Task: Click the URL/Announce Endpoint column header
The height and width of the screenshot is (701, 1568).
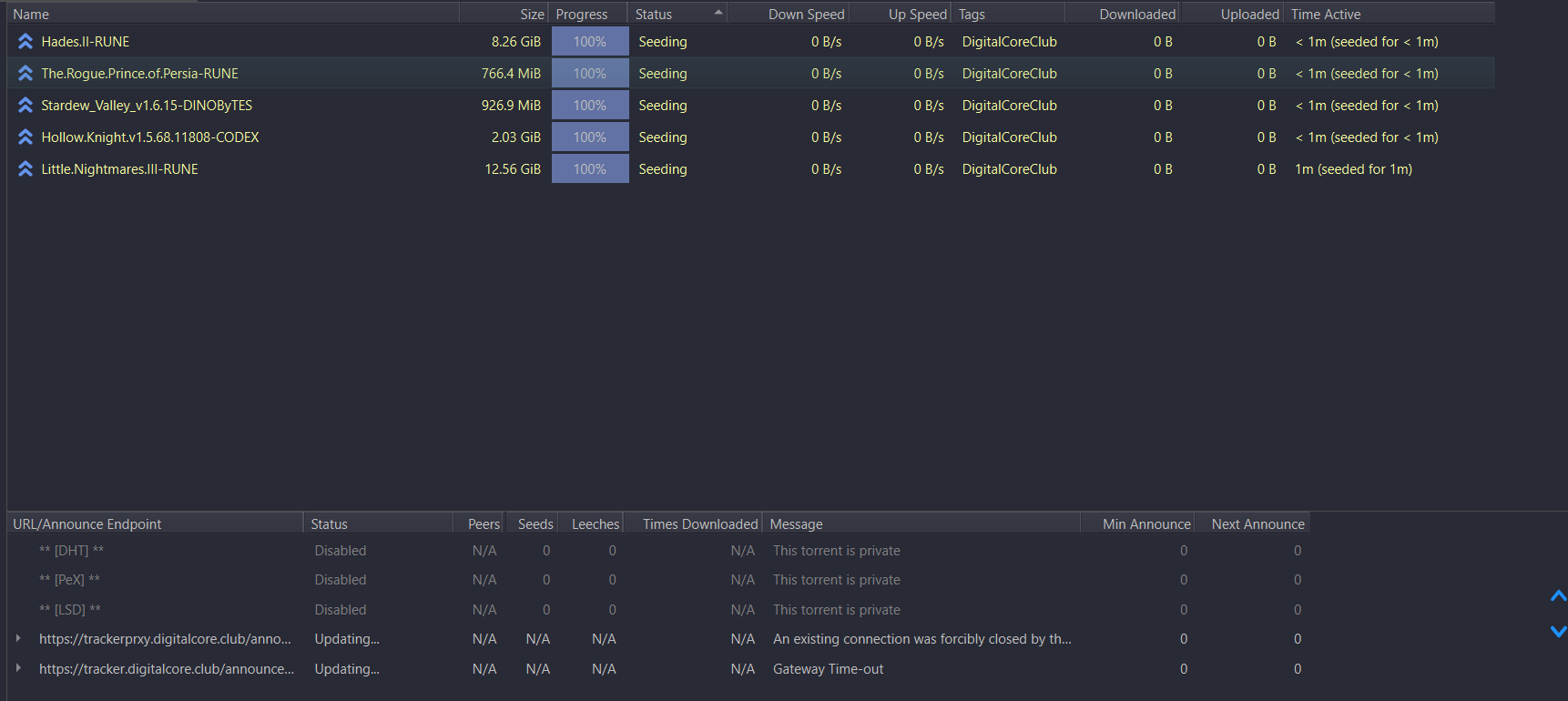Action: tap(87, 524)
